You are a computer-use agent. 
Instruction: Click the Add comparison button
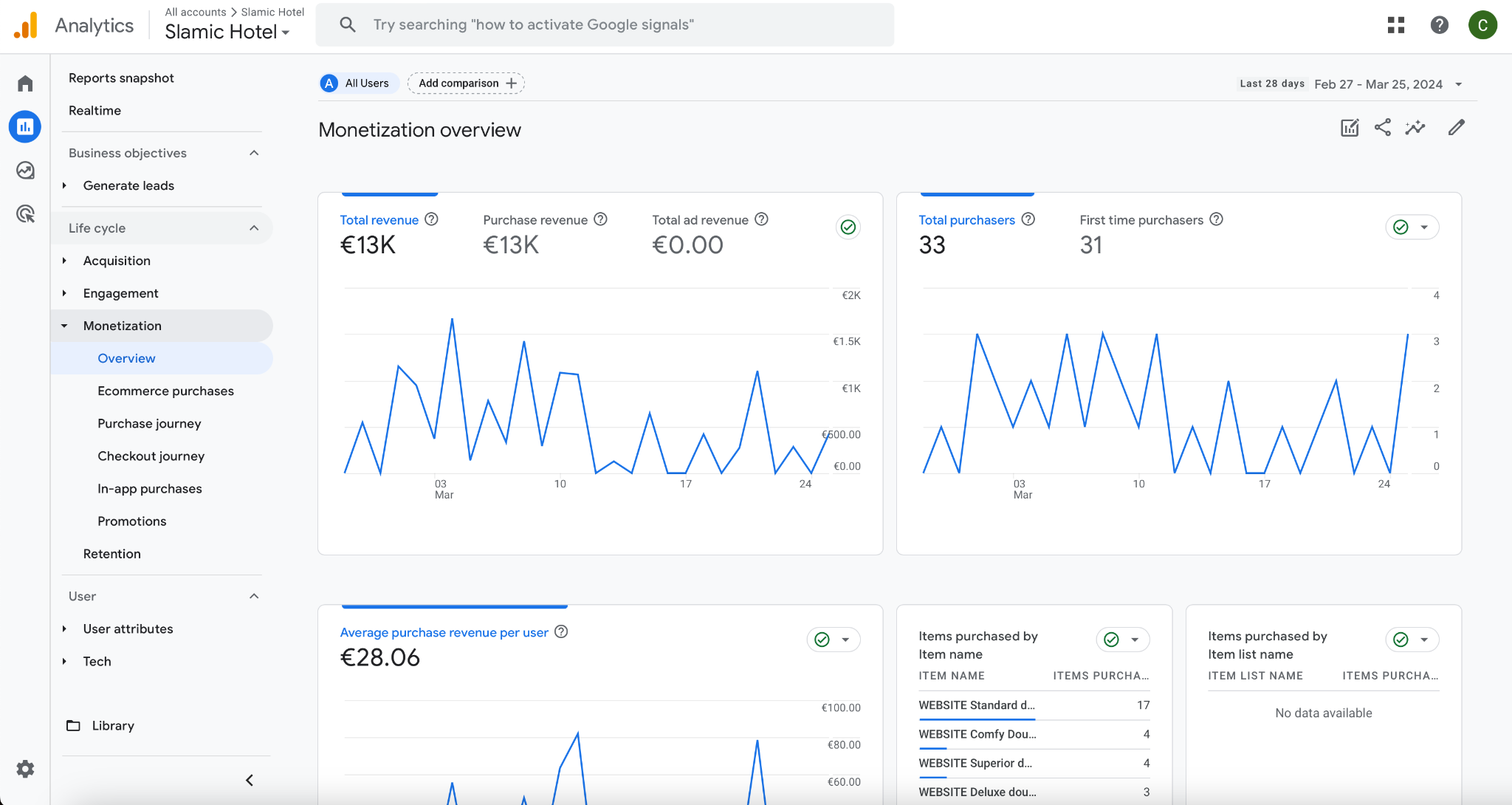click(466, 83)
